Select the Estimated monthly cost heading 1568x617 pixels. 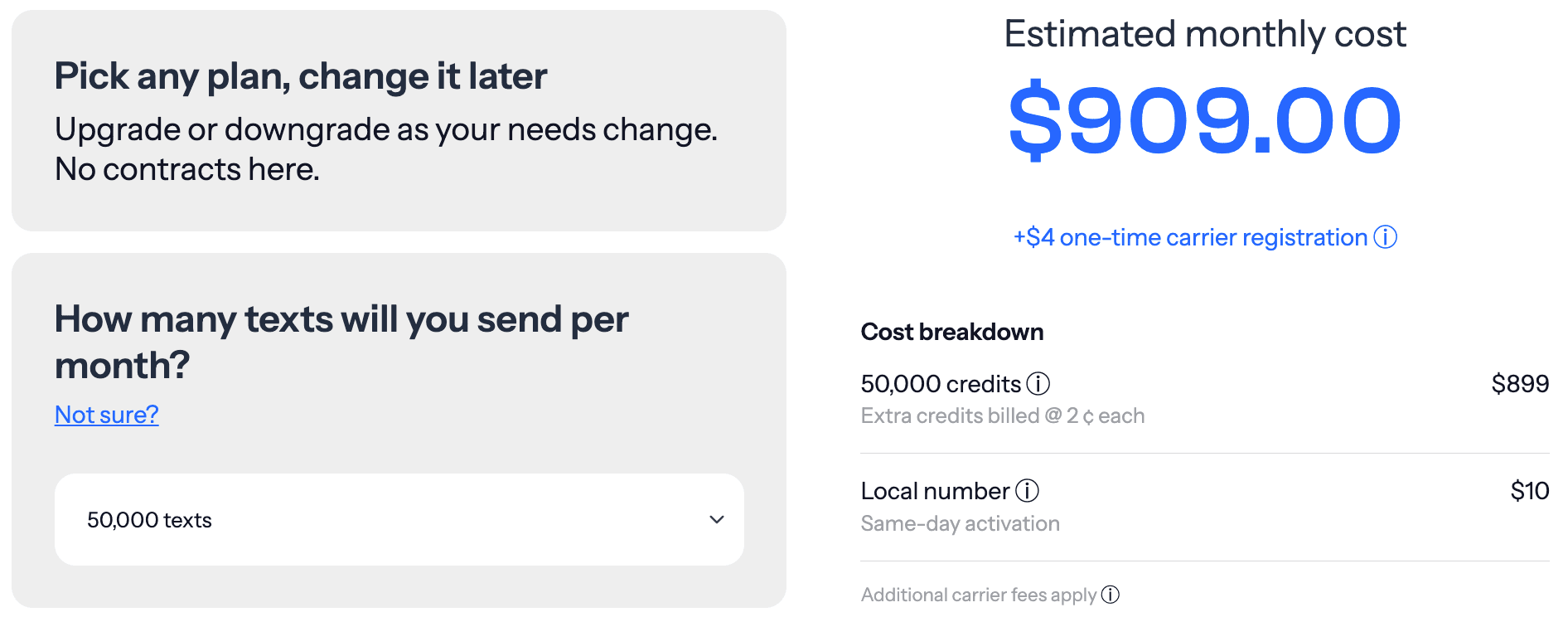[1205, 35]
